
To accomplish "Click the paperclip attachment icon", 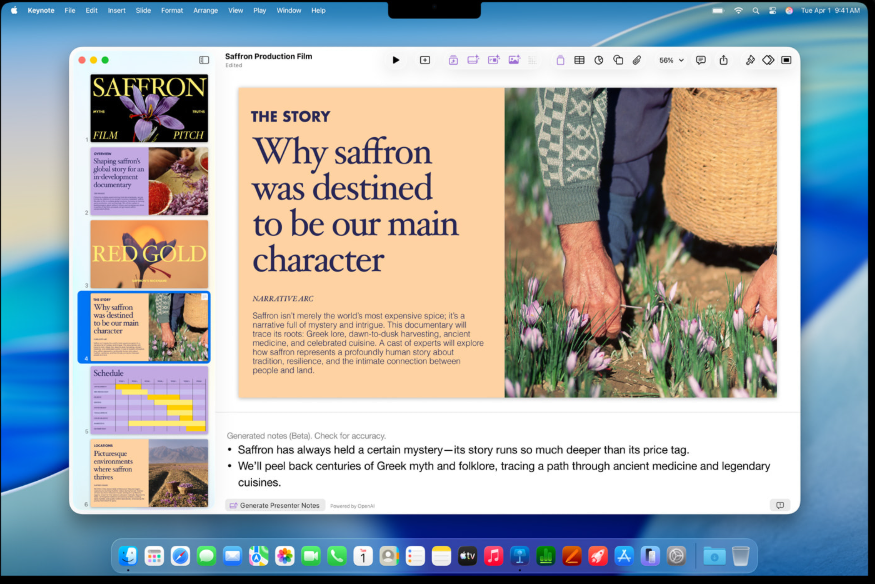I will tap(637, 60).
